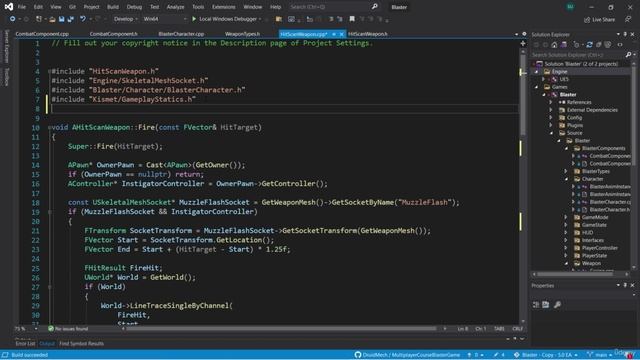Click the No issues found indicator
This screenshot has width=640, height=360.
[x=68, y=329]
